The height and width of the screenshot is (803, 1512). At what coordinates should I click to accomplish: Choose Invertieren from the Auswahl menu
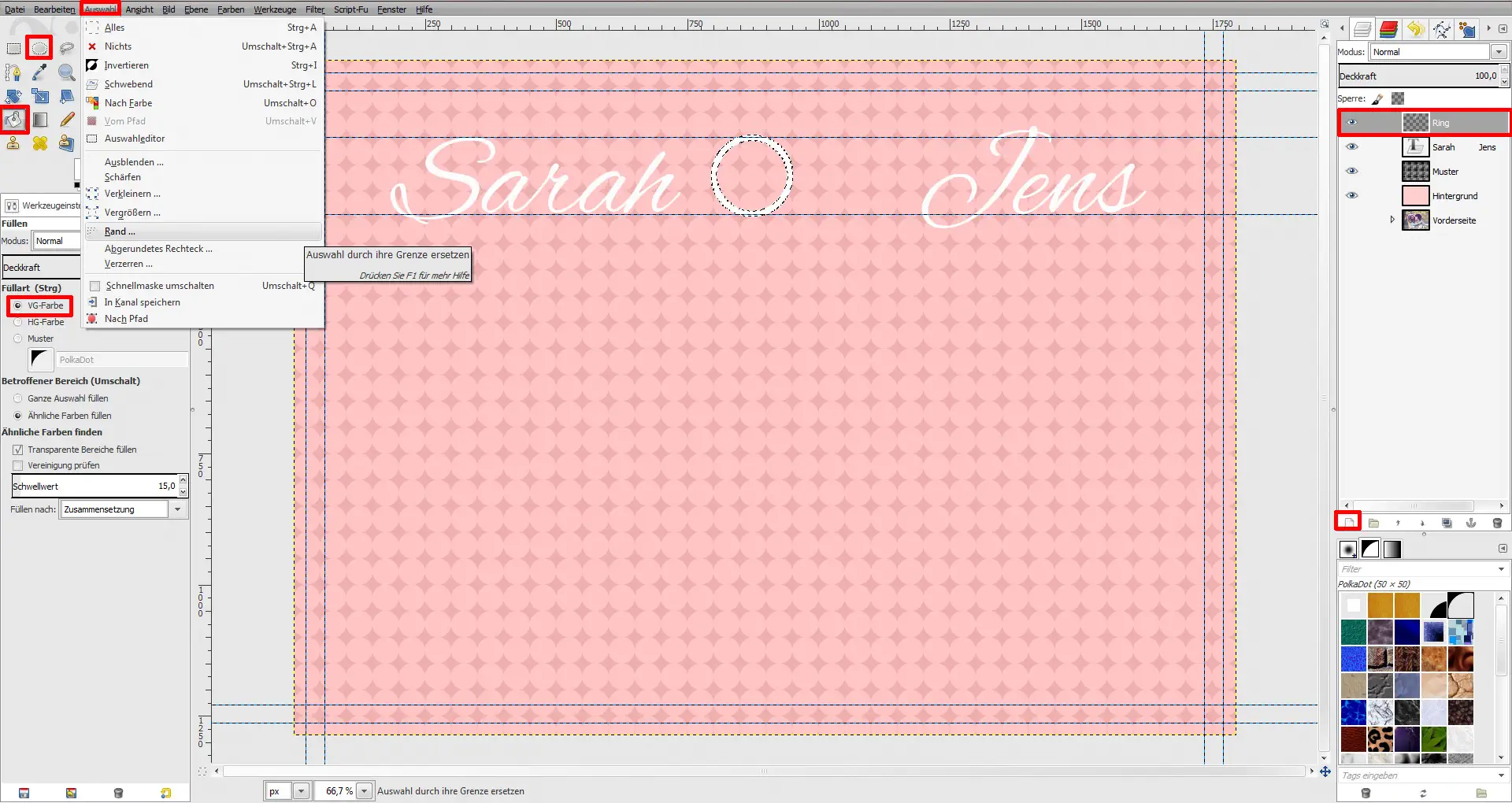(126, 65)
